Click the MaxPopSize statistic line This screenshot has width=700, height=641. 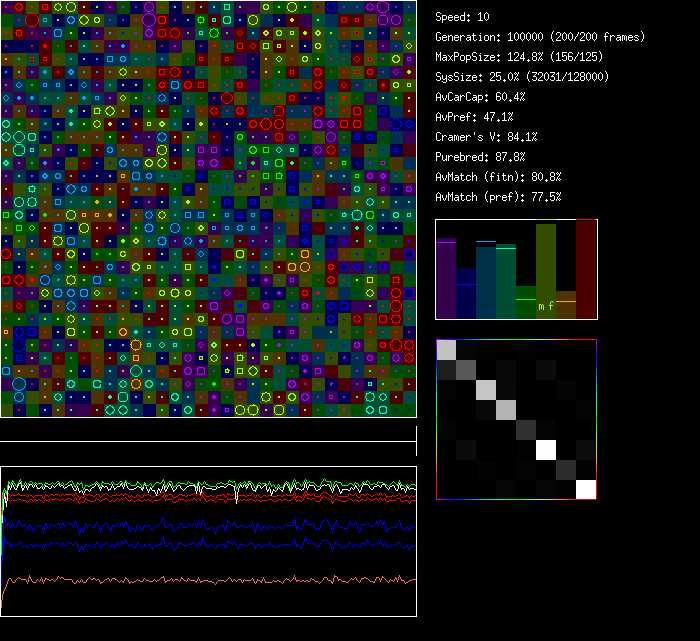click(x=524, y=57)
